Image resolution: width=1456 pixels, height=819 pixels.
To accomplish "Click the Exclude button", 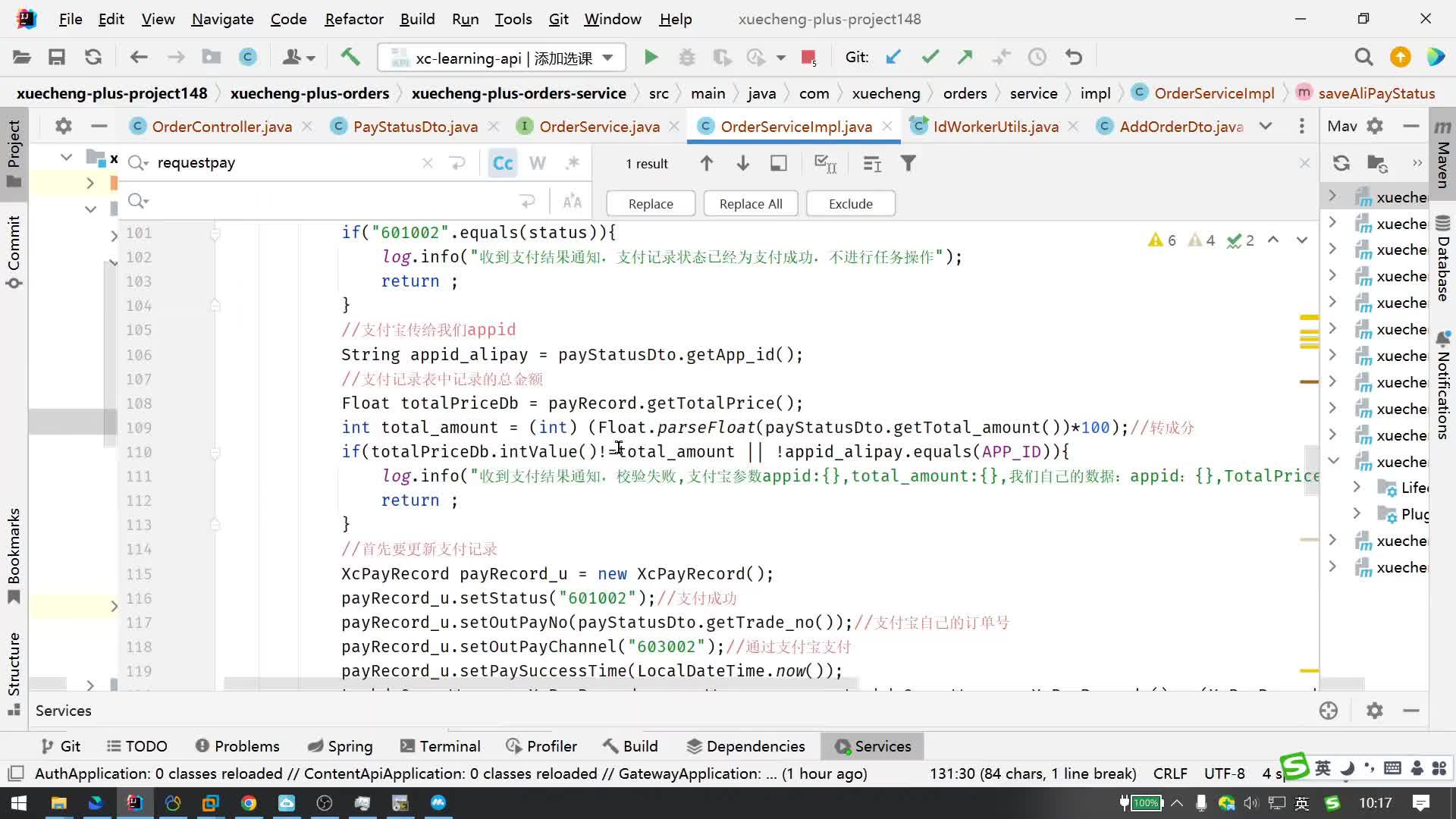I will coord(851,204).
